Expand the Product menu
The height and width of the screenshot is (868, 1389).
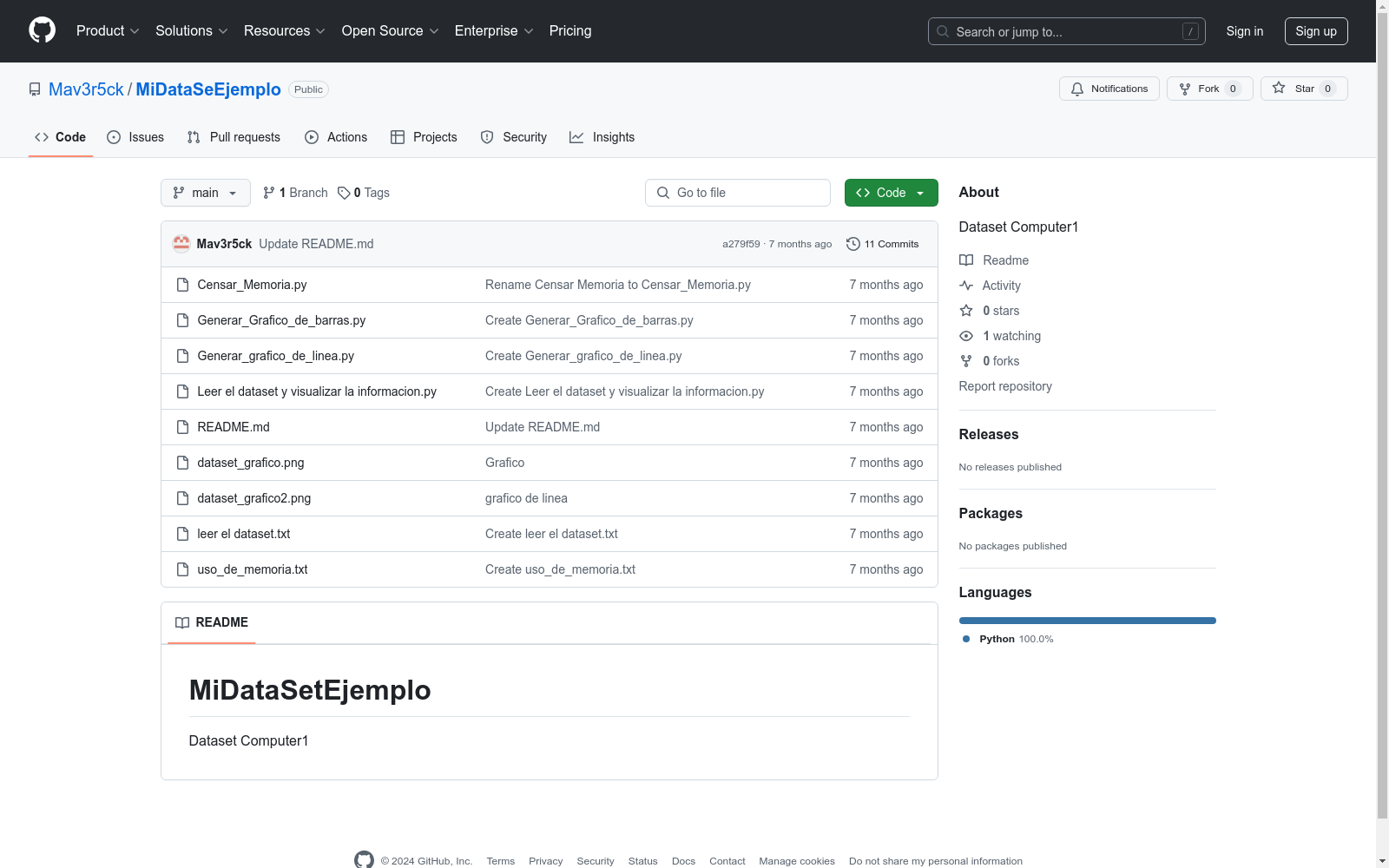point(108,31)
